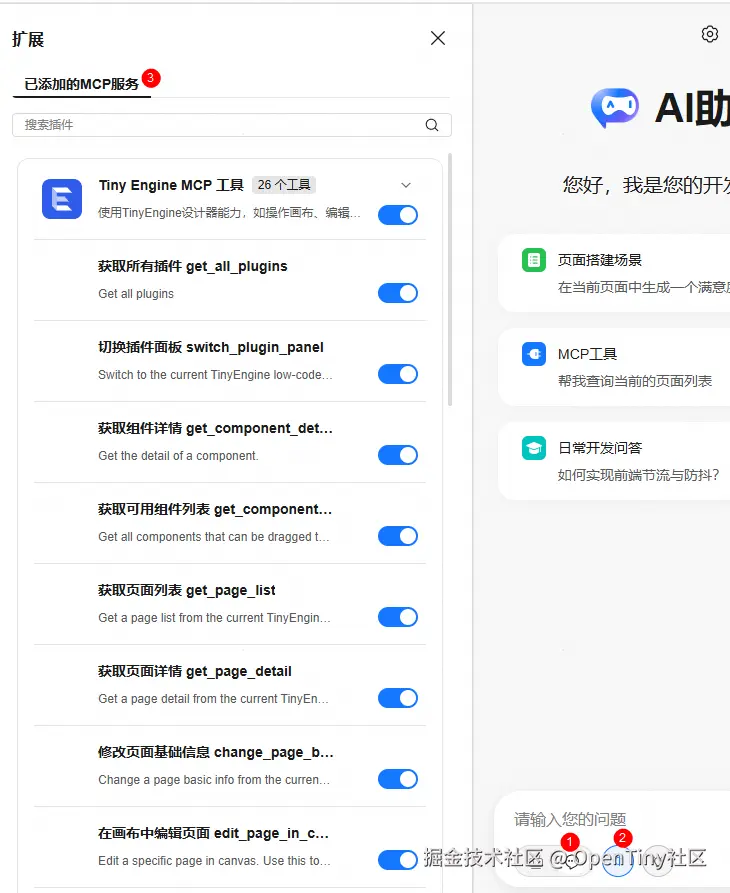This screenshot has height=893, width=730.
Task: Choose the 帮我查询当前的页面列表 prompt suggestion
Action: 635,381
